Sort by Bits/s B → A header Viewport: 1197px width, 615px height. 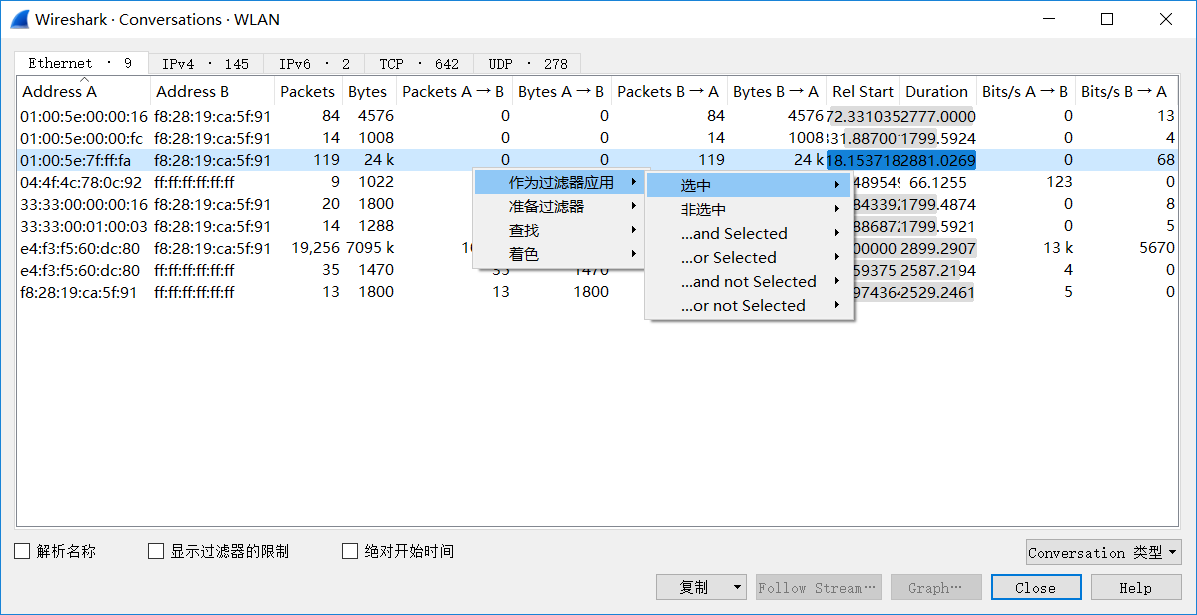1124,92
